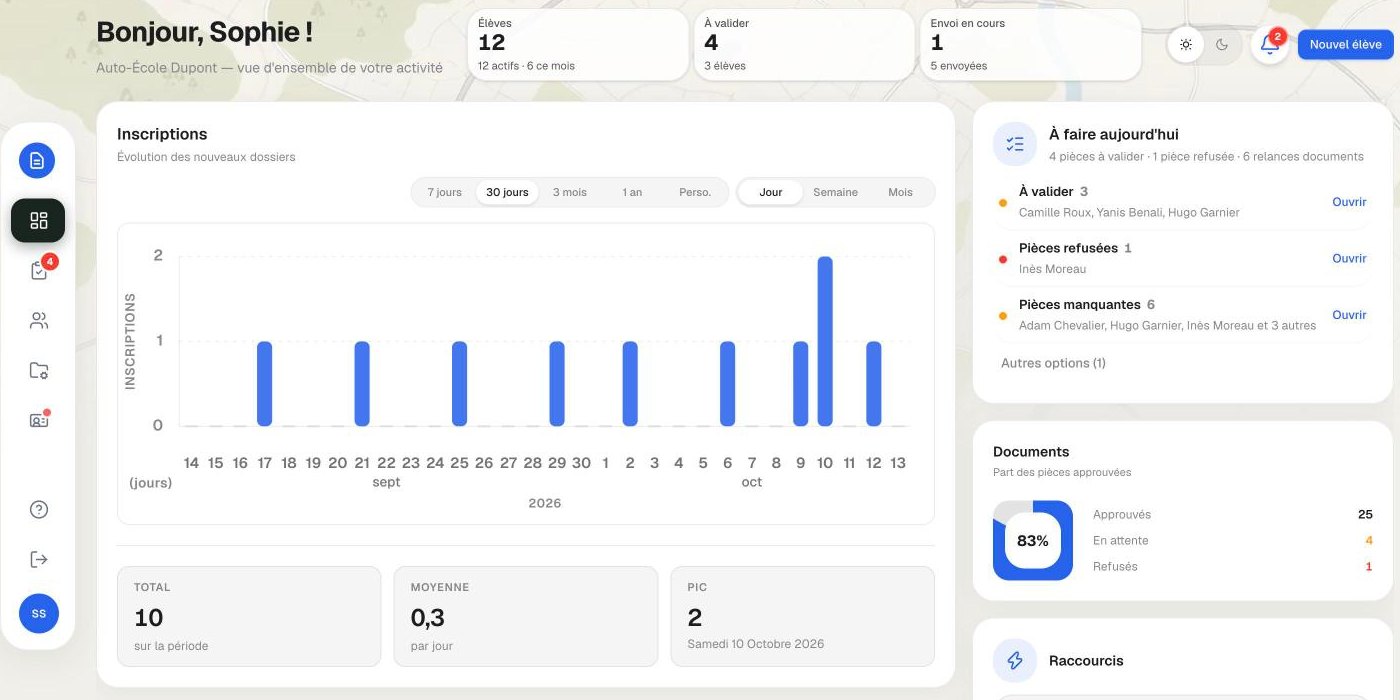Image resolution: width=1400 pixels, height=700 pixels.
Task: Open the Pièces manquantes task row link
Action: (1349, 315)
